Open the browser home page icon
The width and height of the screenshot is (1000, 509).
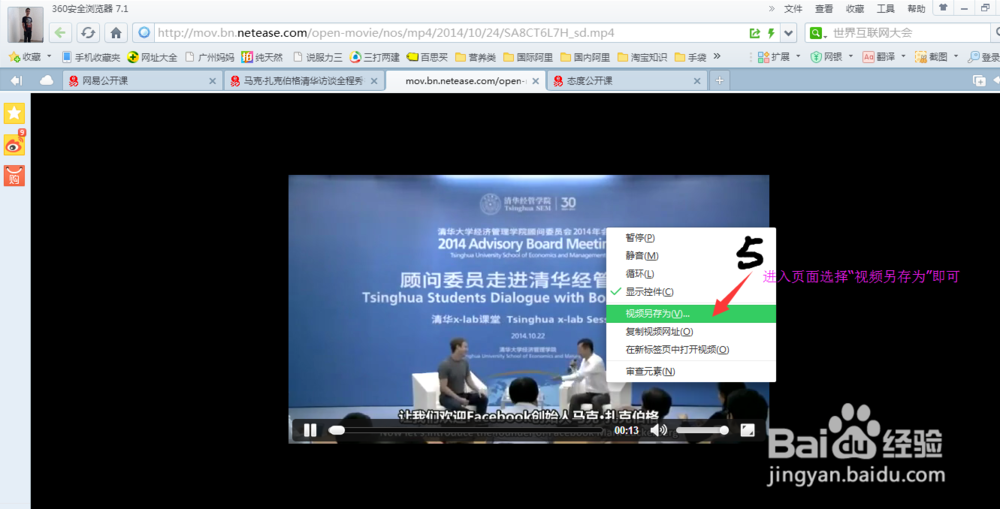coord(115,33)
